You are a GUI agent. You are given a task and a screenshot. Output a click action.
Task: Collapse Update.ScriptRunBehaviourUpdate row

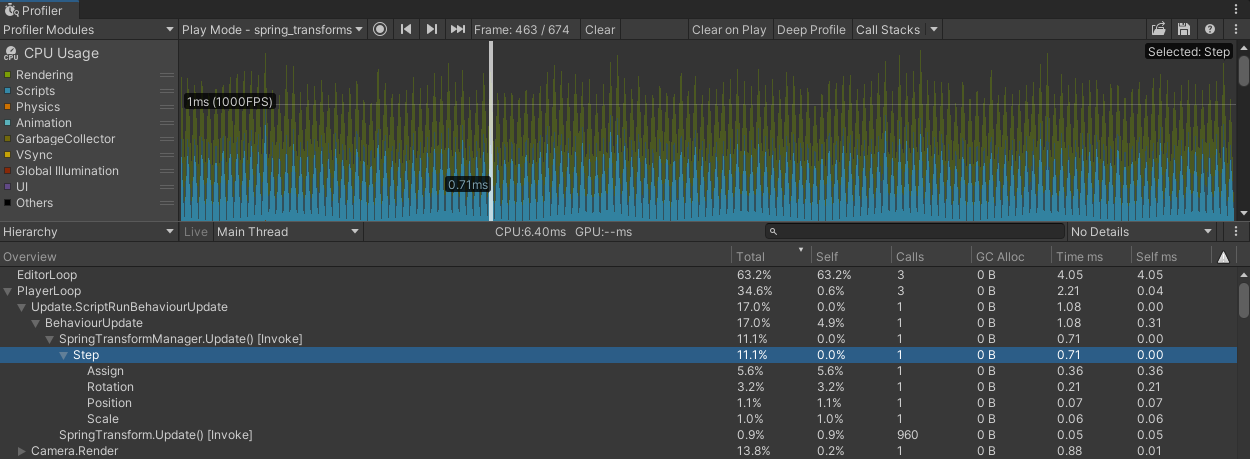22,307
